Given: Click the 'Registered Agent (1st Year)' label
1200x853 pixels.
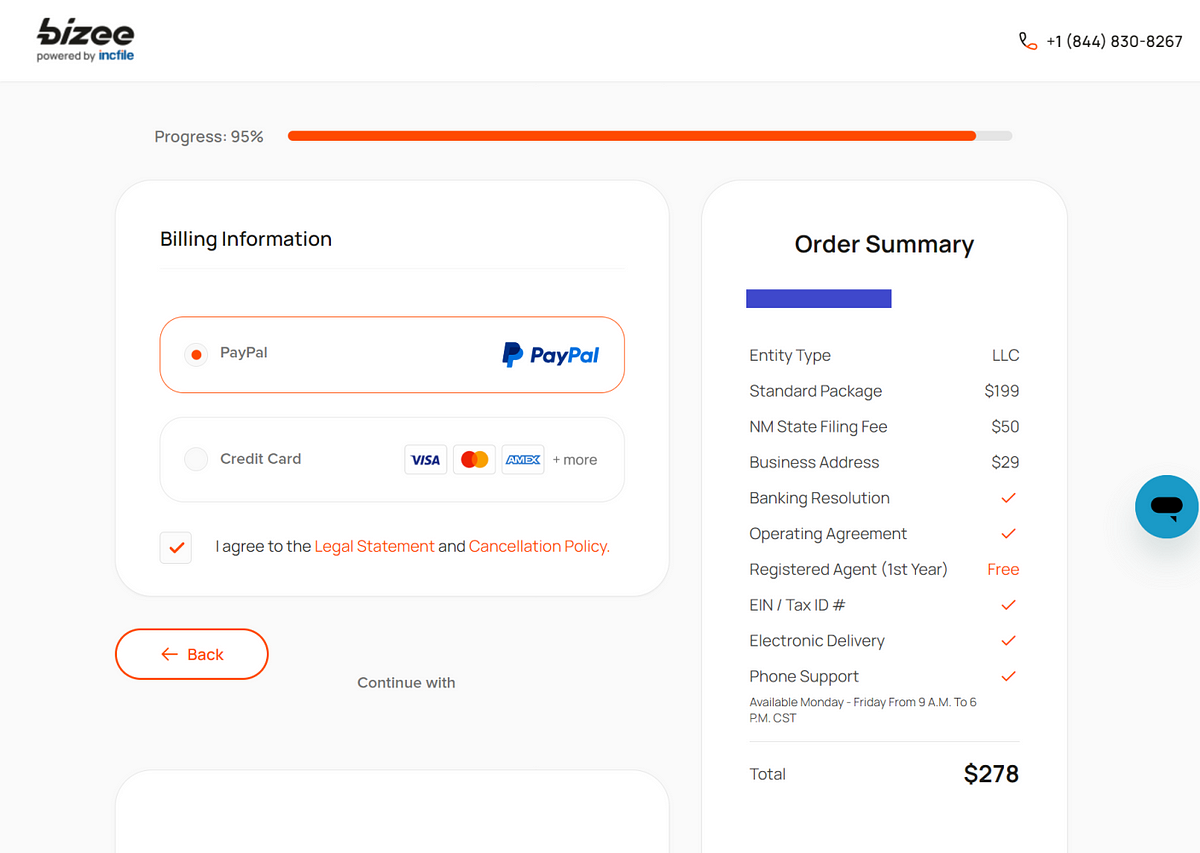Looking at the screenshot, I should (x=848, y=569).
